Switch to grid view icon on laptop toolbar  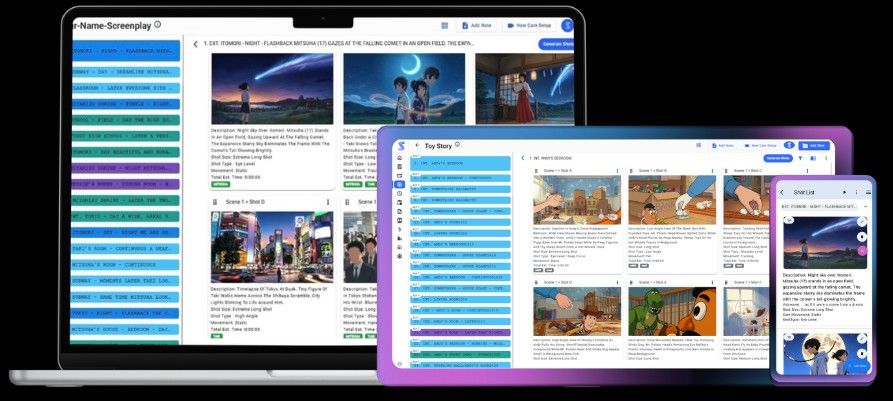pos(445,26)
